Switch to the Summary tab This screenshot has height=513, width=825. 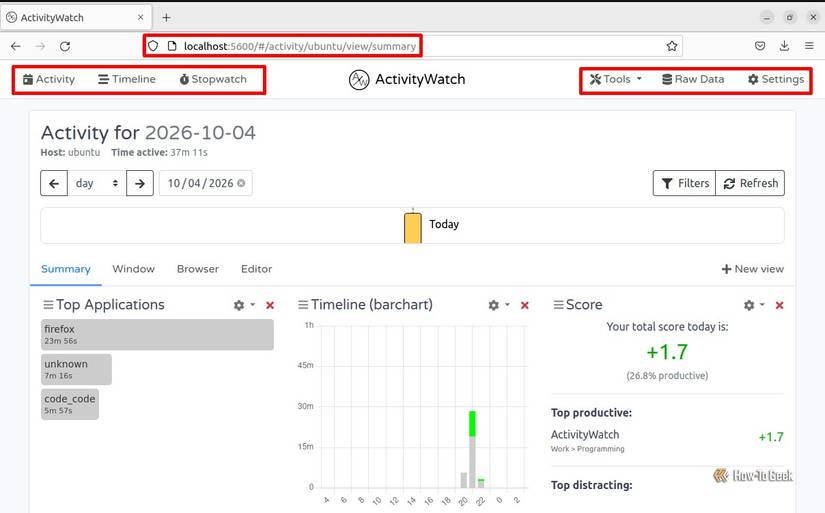[x=66, y=269]
